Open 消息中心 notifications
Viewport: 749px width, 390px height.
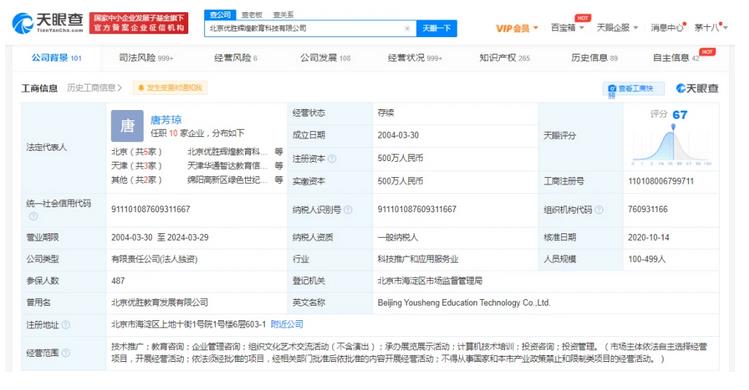(x=667, y=28)
